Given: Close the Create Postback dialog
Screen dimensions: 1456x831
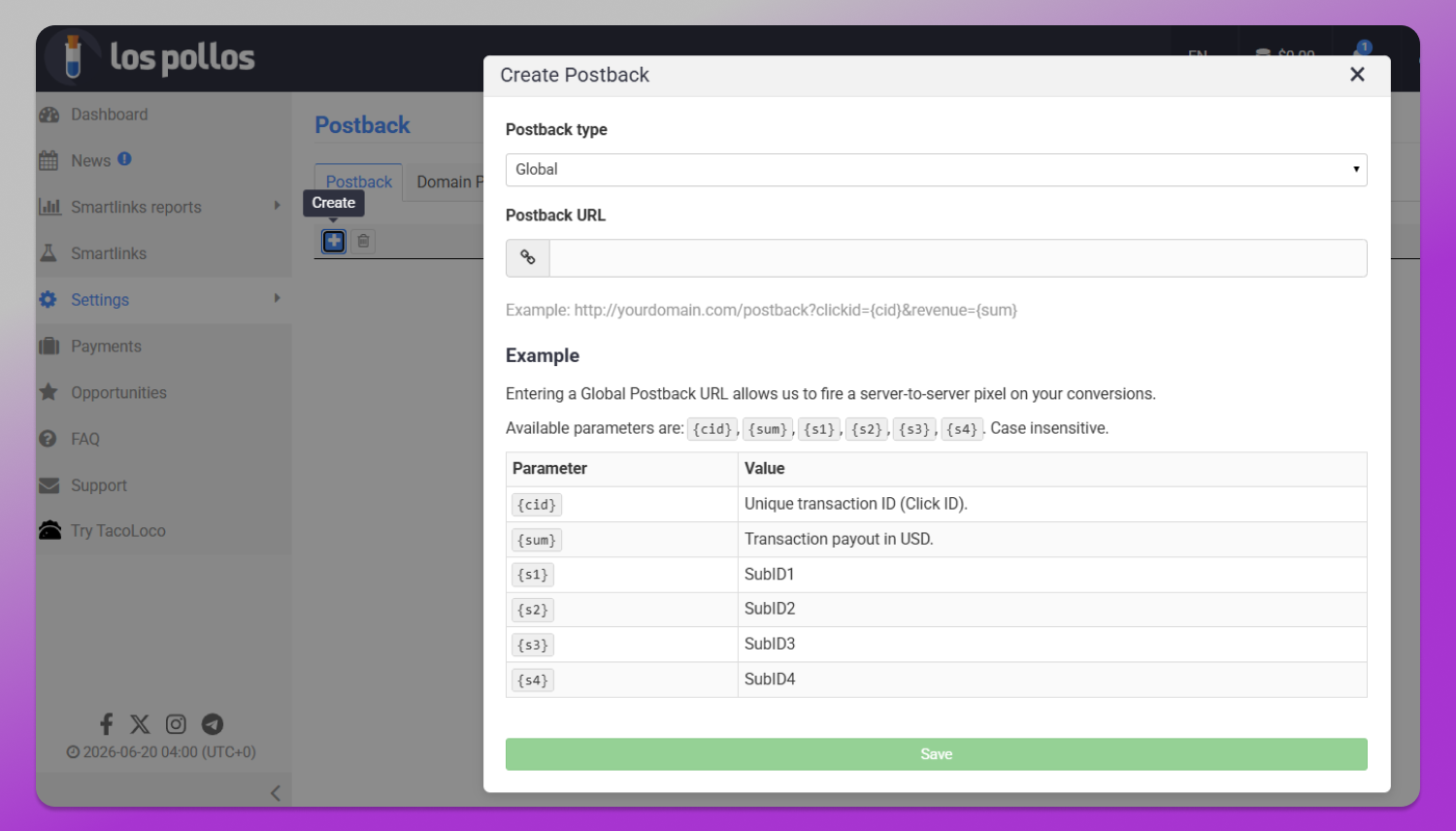Looking at the screenshot, I should 1357,75.
